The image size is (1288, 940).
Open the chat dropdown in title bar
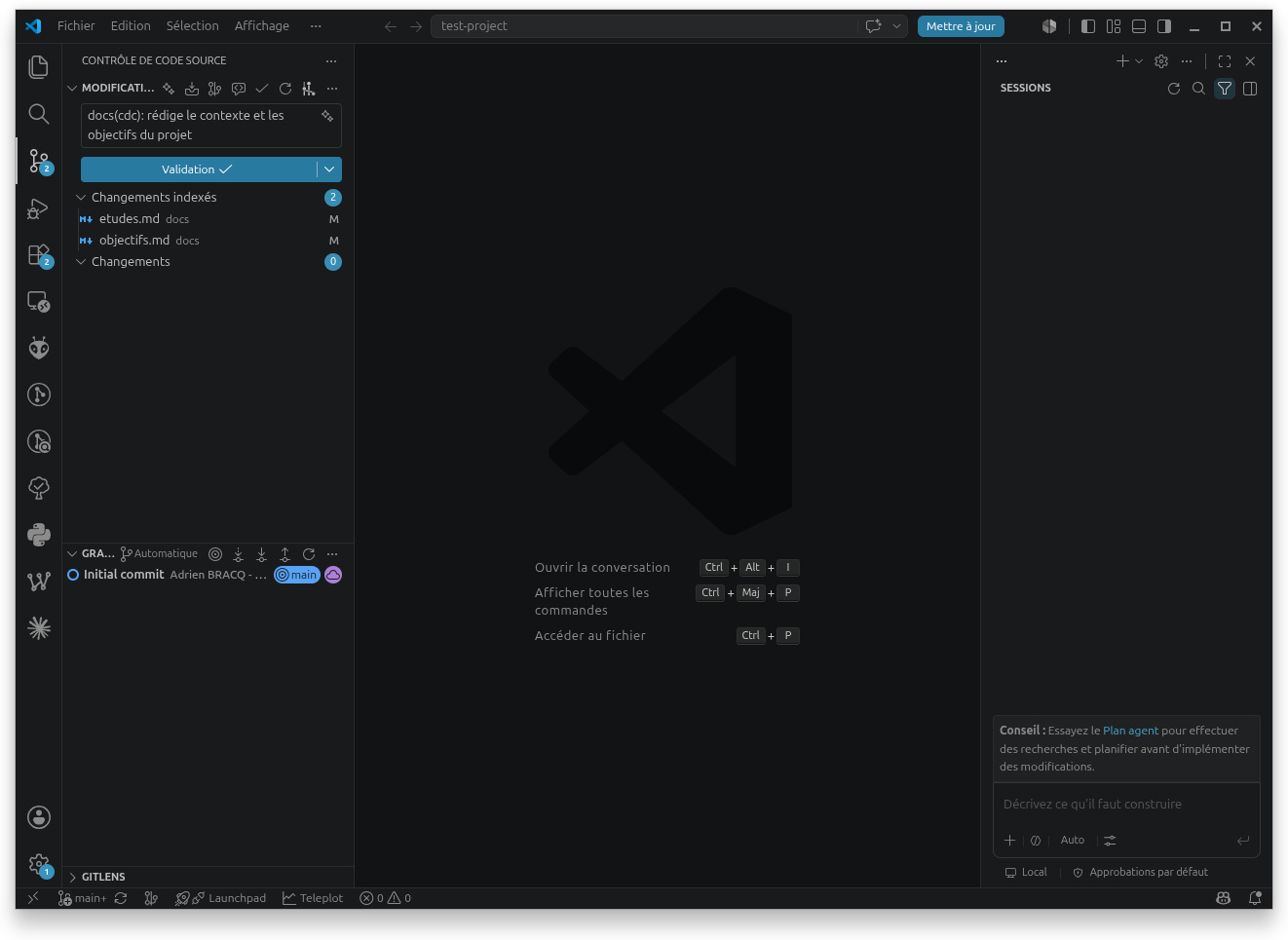[x=897, y=26]
